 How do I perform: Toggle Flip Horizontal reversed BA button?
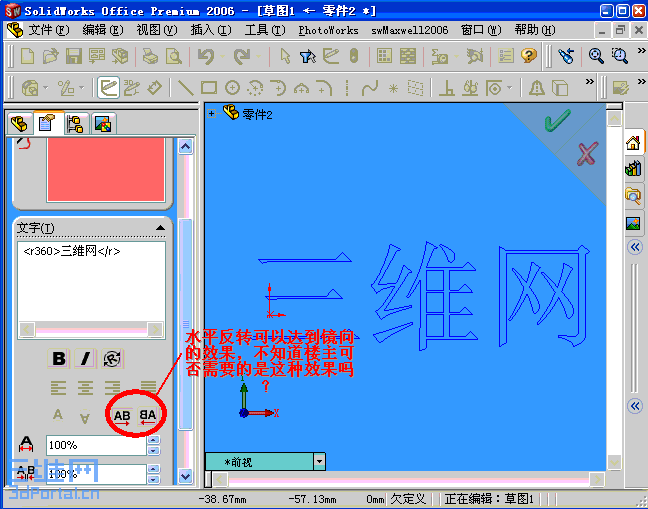148,416
